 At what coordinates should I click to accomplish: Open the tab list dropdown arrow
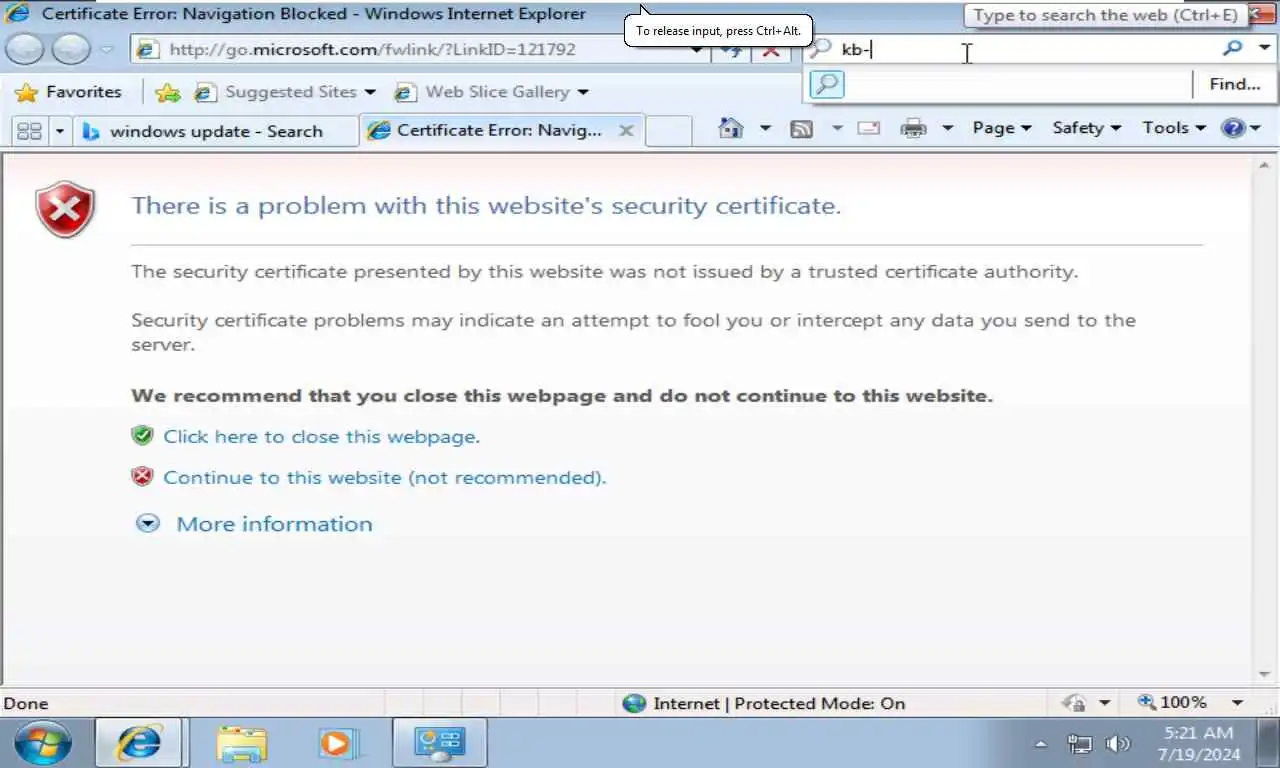click(x=59, y=131)
